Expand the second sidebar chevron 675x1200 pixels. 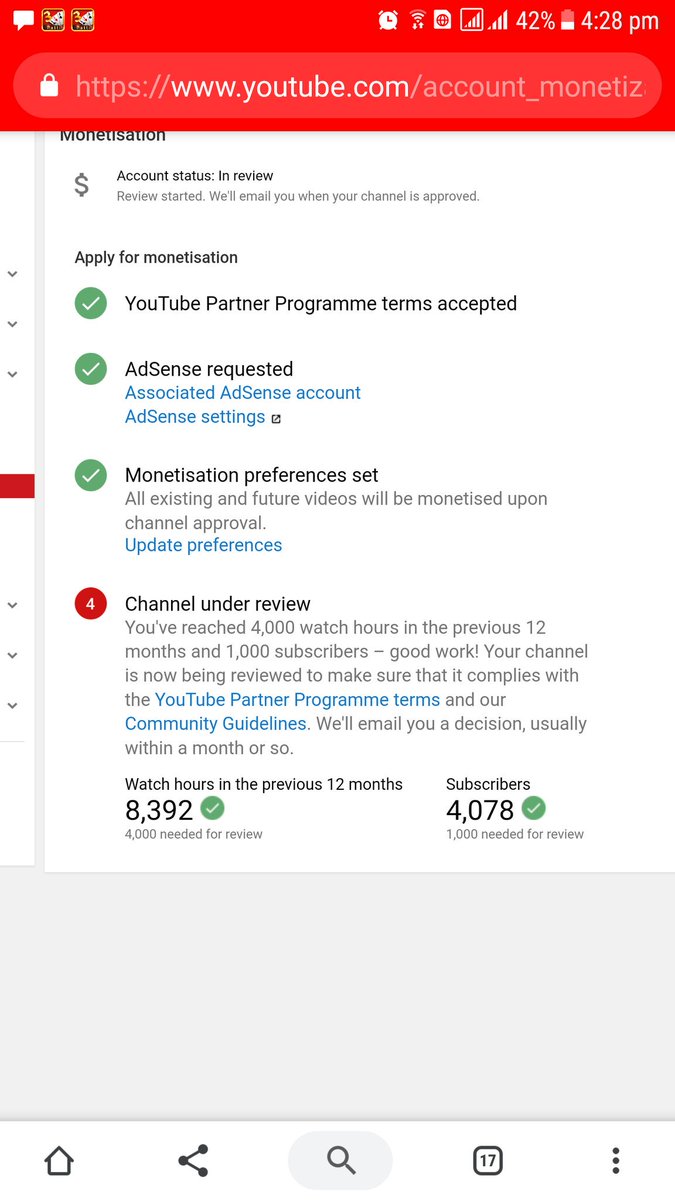coord(13,324)
